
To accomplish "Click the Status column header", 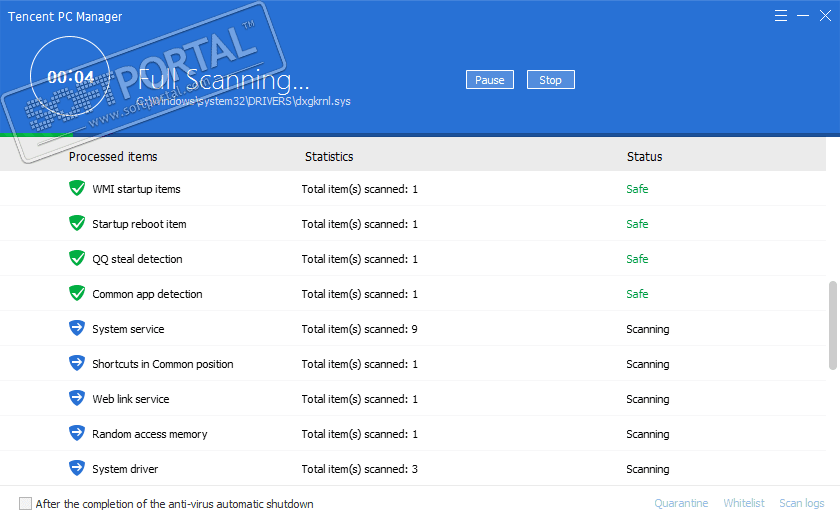I will coord(644,156).
